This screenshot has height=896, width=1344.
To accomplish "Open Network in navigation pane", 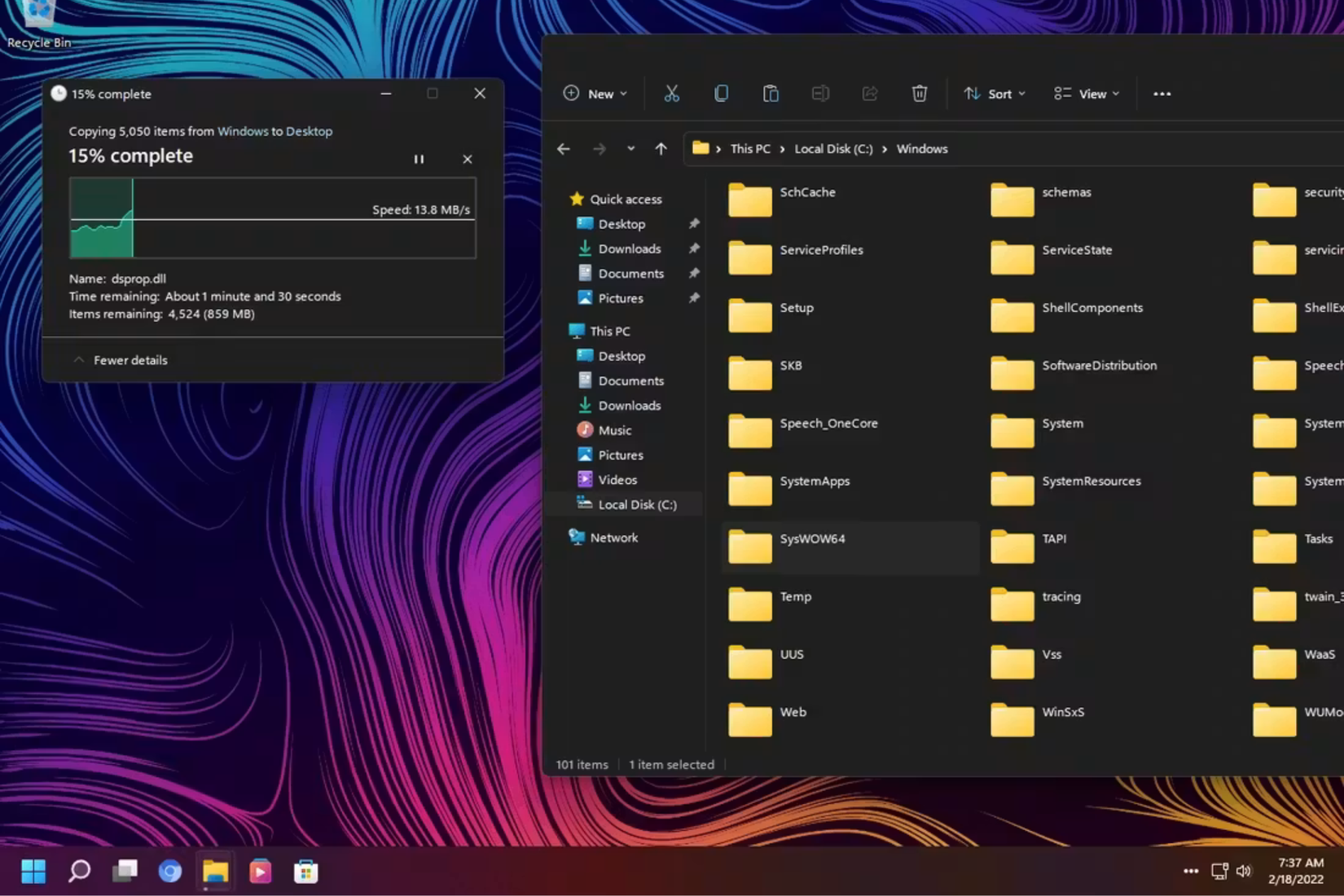I will pos(604,538).
